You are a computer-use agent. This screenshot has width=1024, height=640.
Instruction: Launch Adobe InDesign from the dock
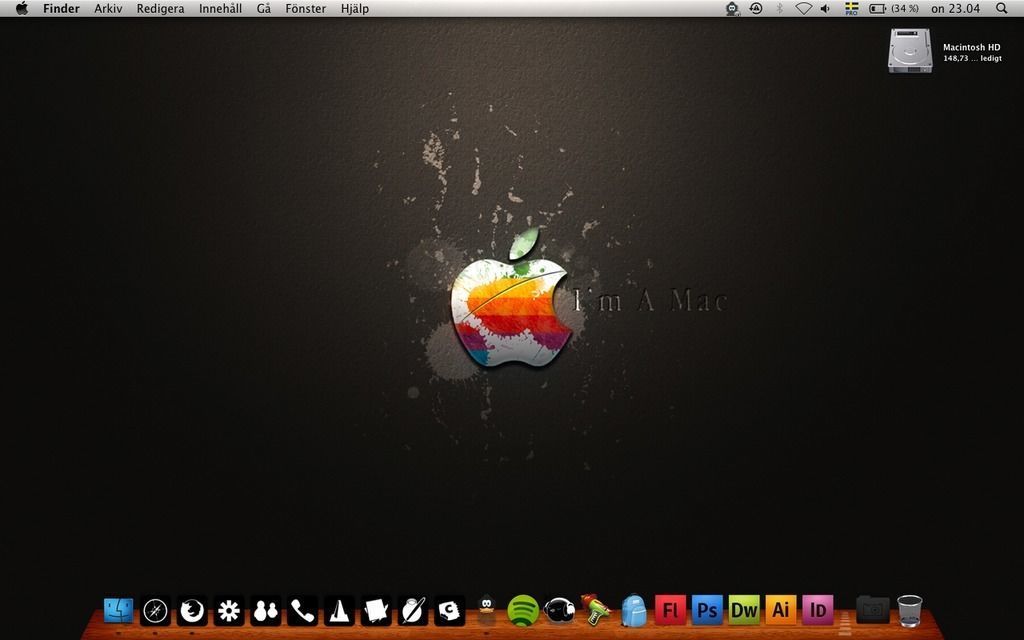click(818, 610)
